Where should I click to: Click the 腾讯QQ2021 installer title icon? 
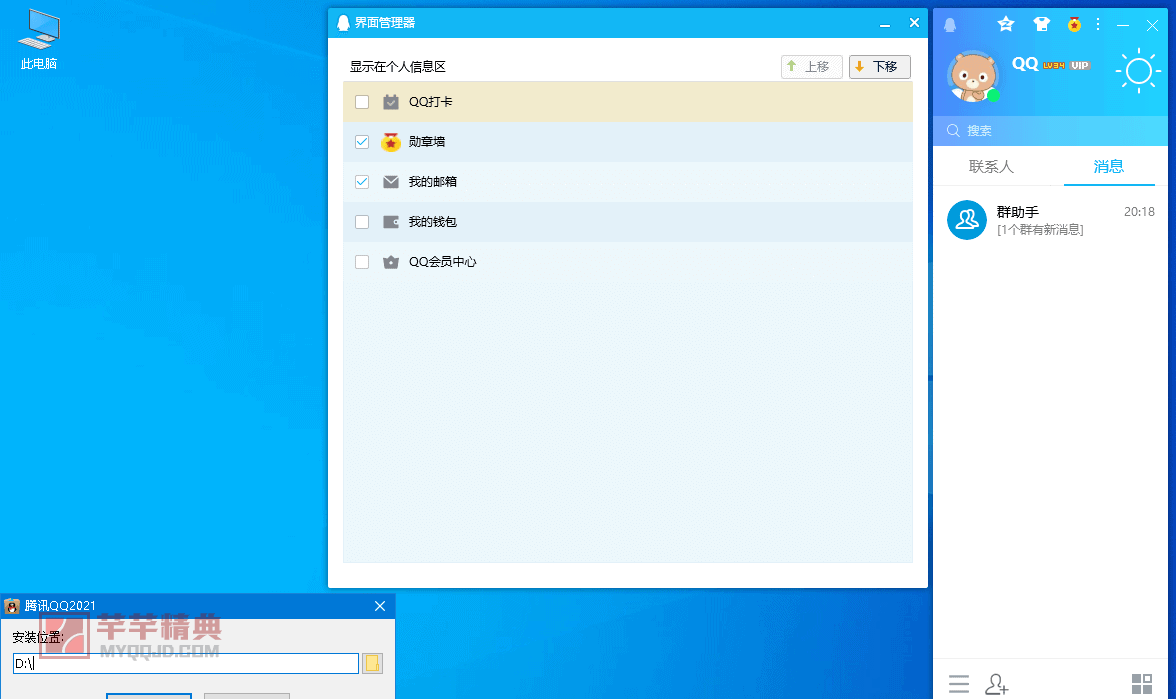12,606
